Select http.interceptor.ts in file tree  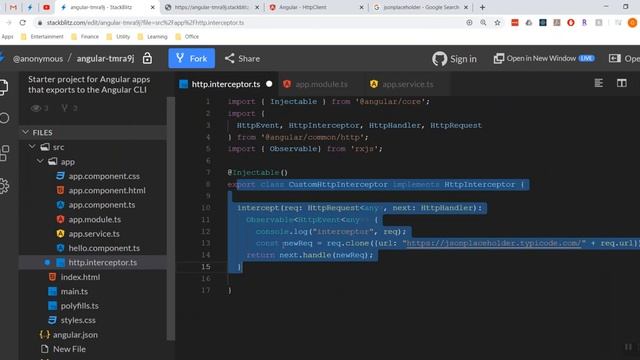pyautogui.click(x=93, y=262)
